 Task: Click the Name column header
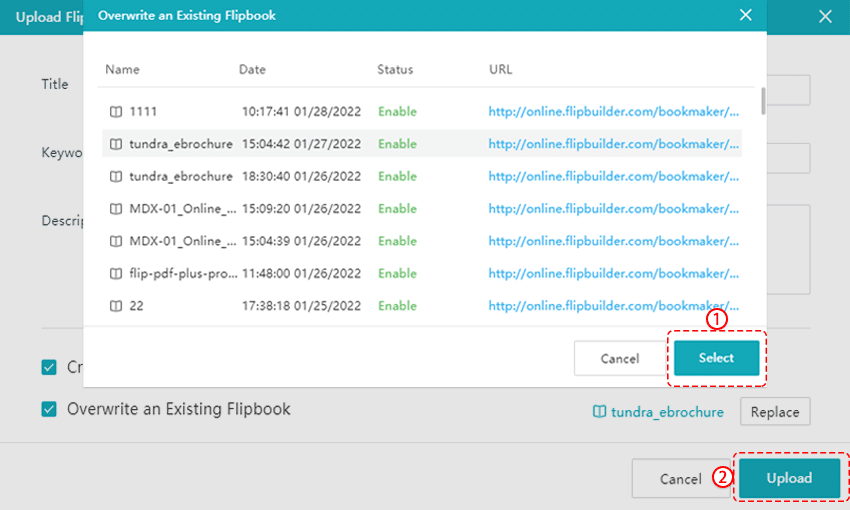(122, 69)
